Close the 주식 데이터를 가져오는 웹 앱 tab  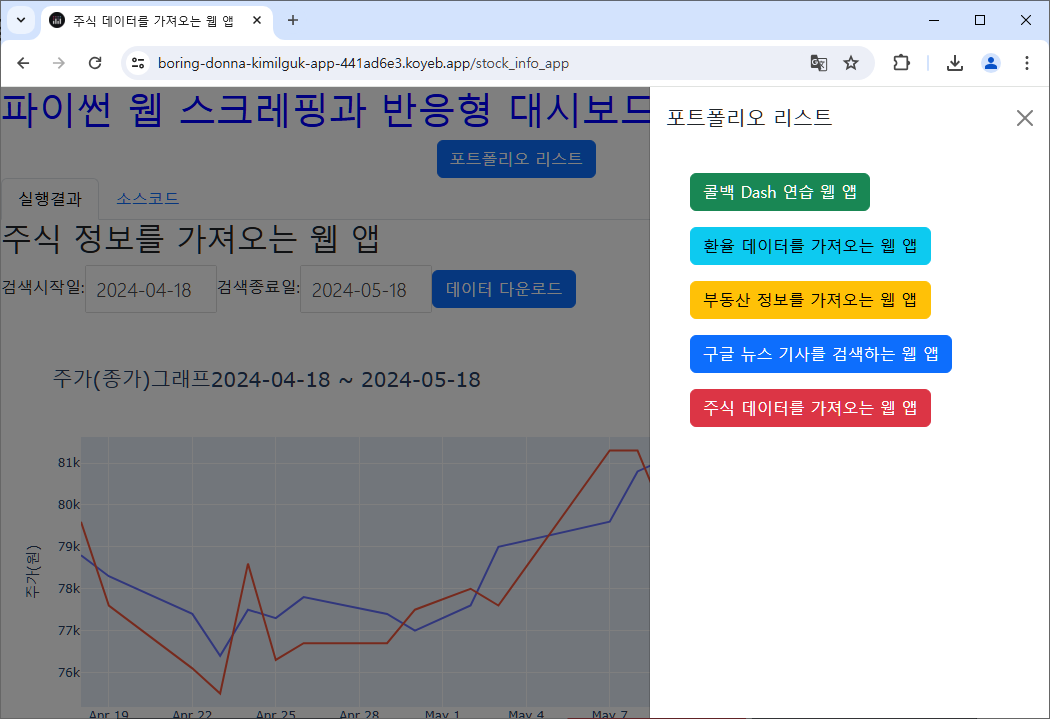tap(256, 20)
